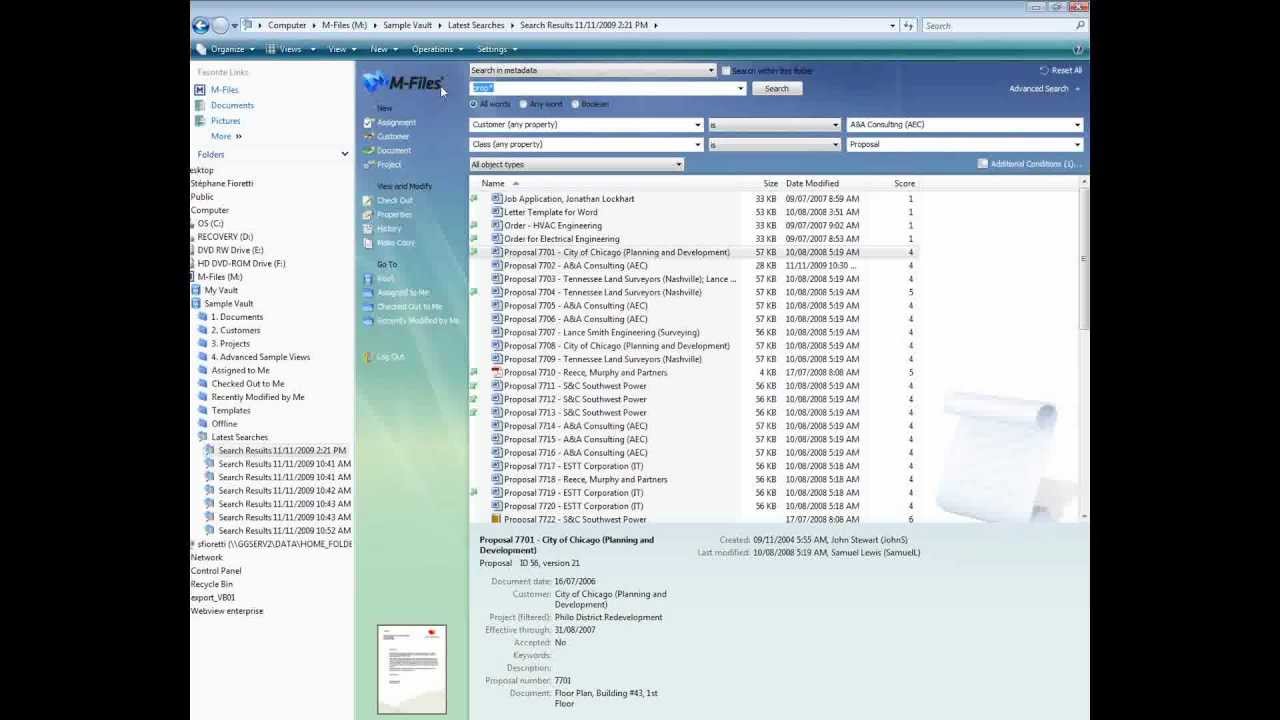
Task: Click the Explorer Search box
Action: coord(1003,25)
